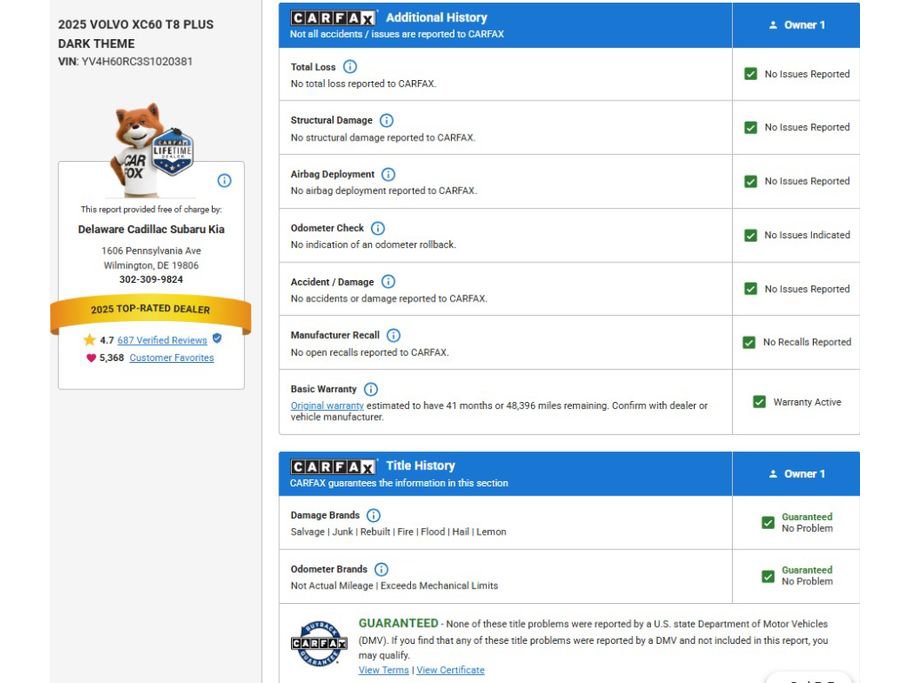This screenshot has height=683, width=911.
Task: Click the Structural Damage green check mark
Action: click(x=751, y=127)
